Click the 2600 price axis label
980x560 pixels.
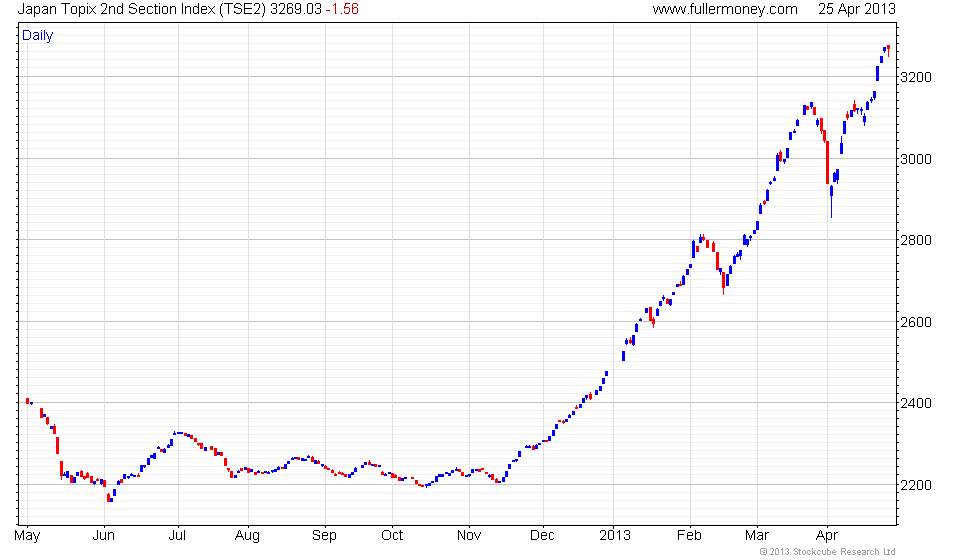point(915,322)
